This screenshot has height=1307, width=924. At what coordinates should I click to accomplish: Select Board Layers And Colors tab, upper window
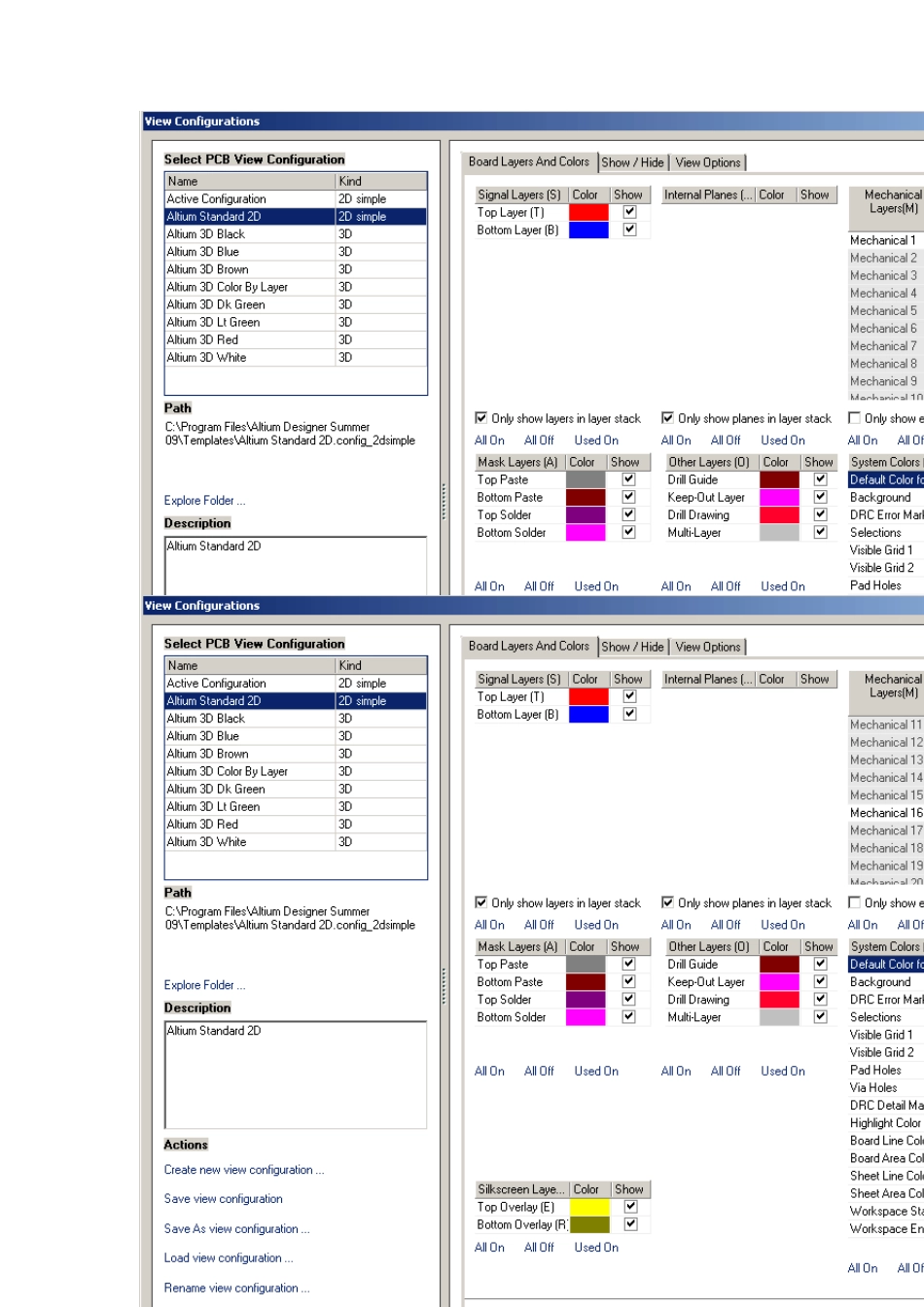(x=529, y=161)
